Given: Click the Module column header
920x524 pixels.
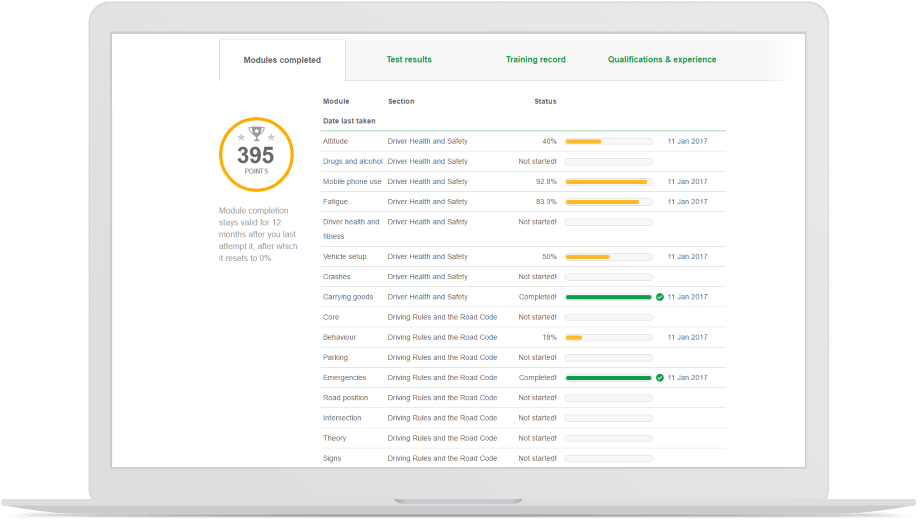Looking at the screenshot, I should 336,102.
